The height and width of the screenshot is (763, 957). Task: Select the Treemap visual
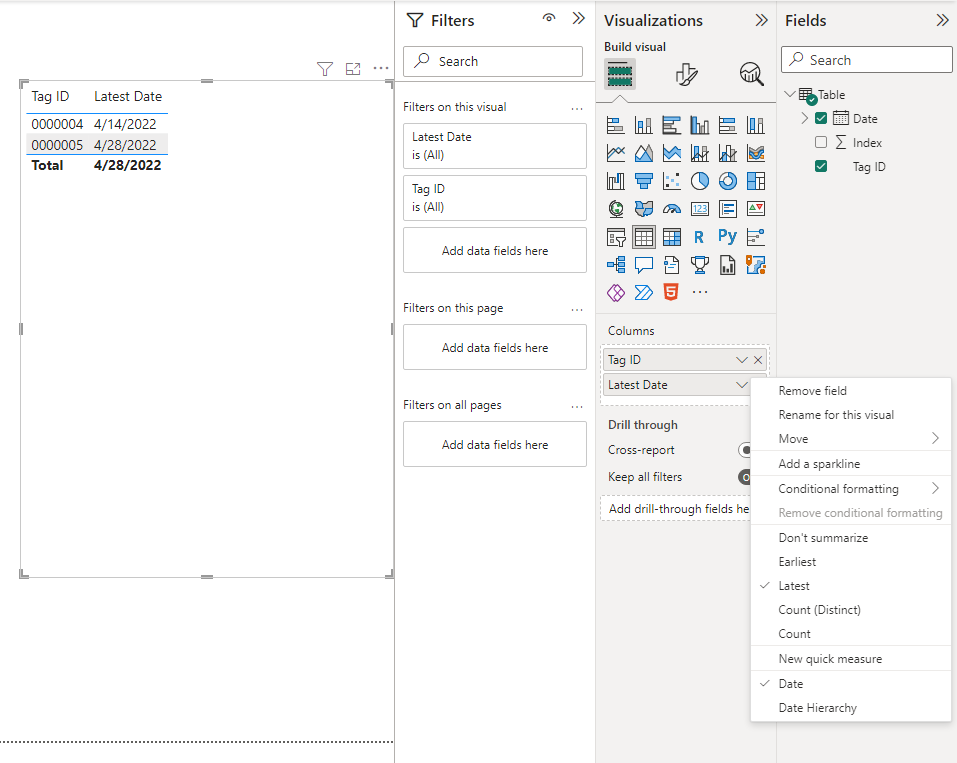756,181
